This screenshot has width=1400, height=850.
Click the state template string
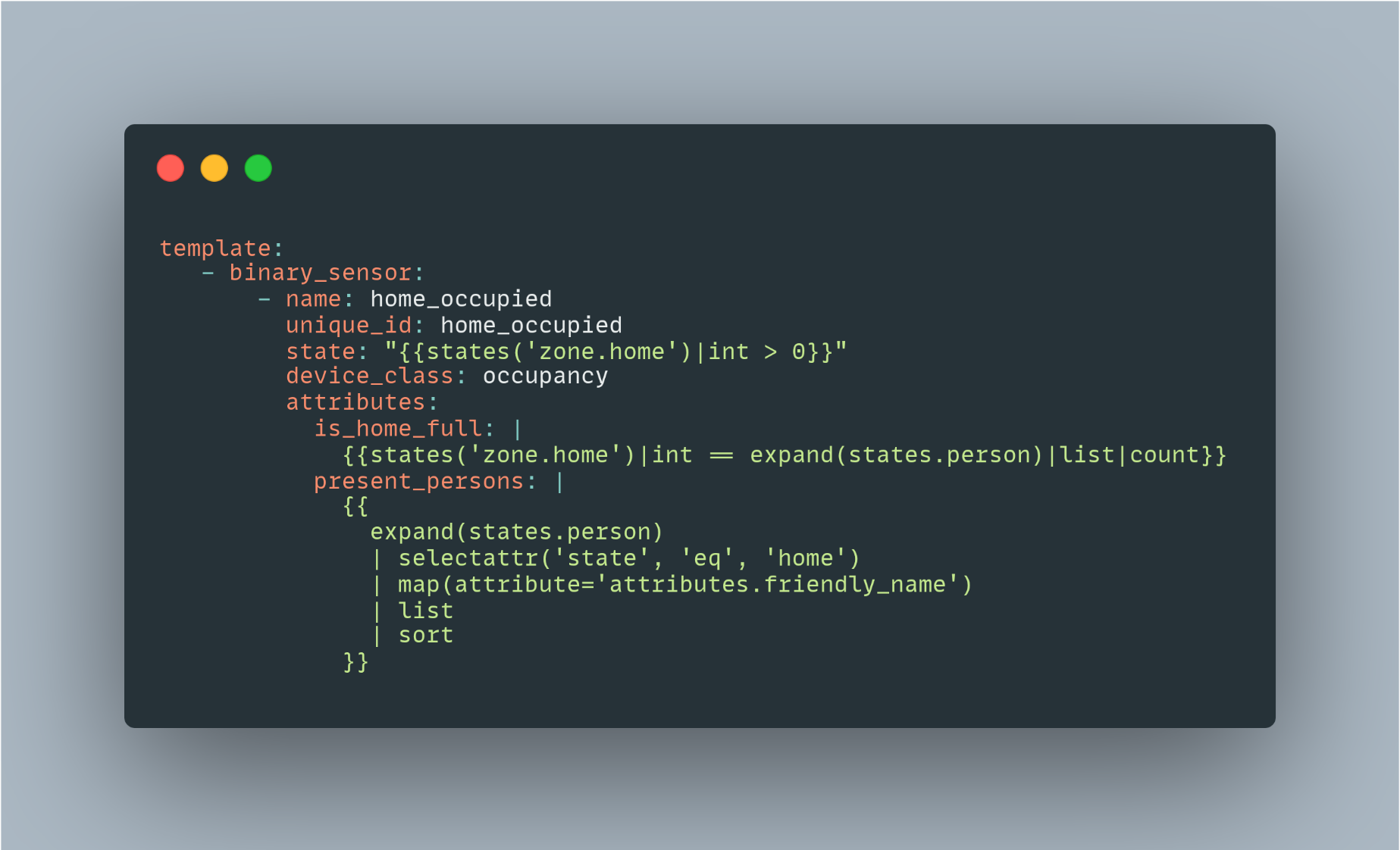(615, 352)
